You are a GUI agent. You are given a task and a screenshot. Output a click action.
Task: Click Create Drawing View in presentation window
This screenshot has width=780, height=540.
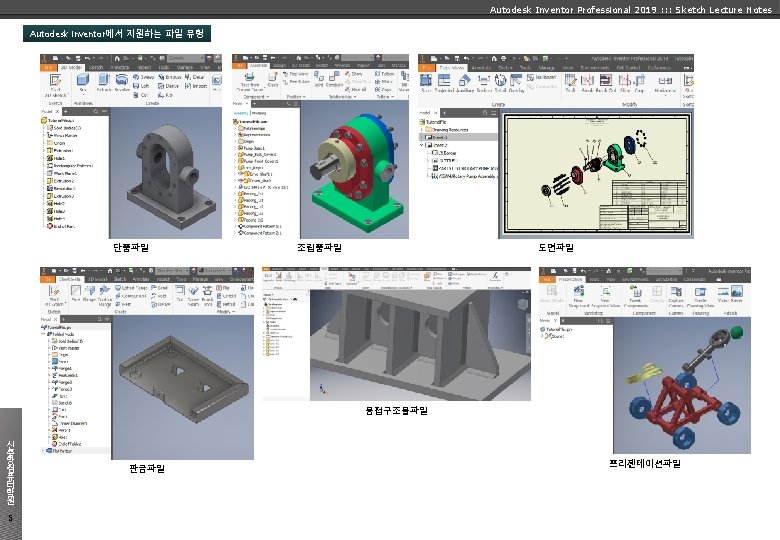pos(700,297)
